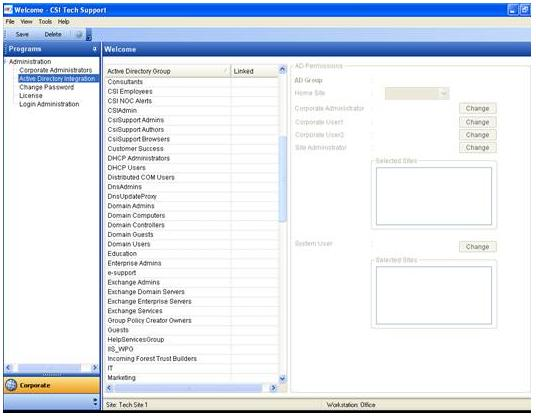Collapse the Administration tree node
Viewport: 536px width, 417px height.
click(5, 62)
